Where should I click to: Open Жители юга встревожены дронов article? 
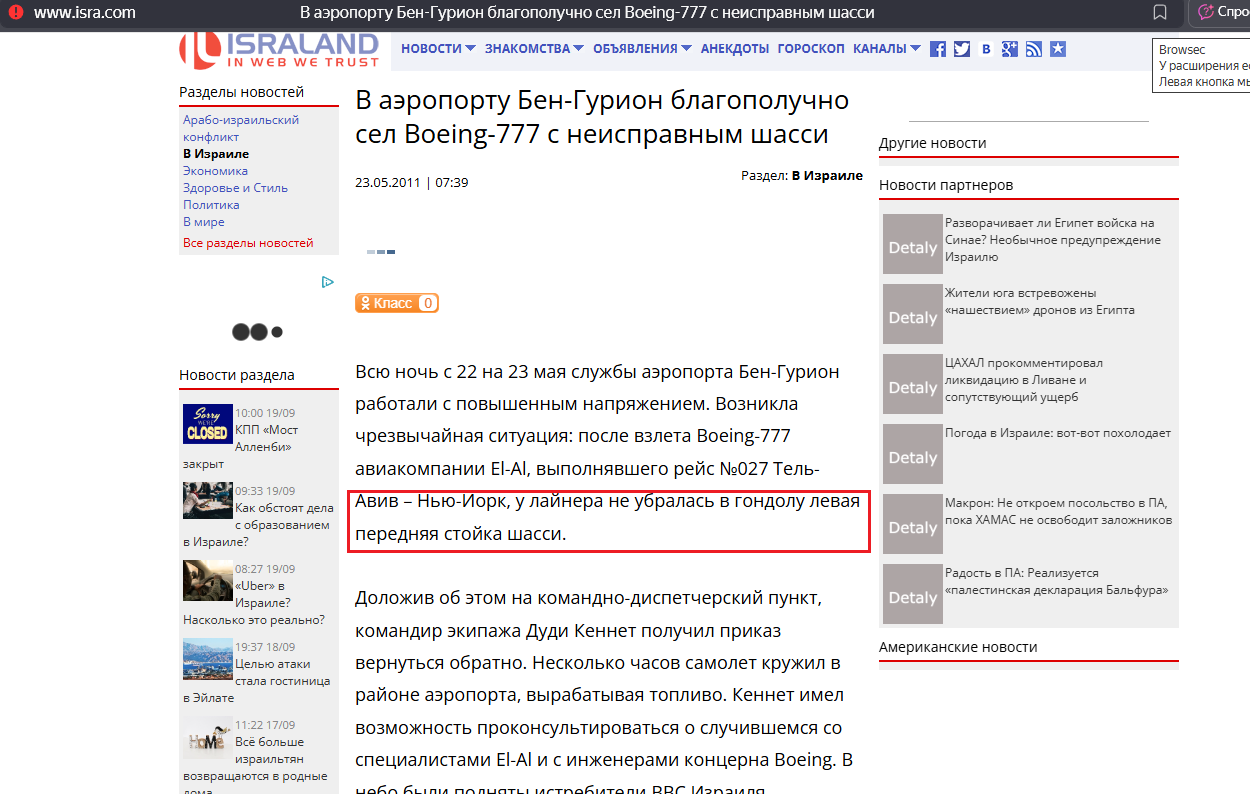pyautogui.click(x=1040, y=301)
